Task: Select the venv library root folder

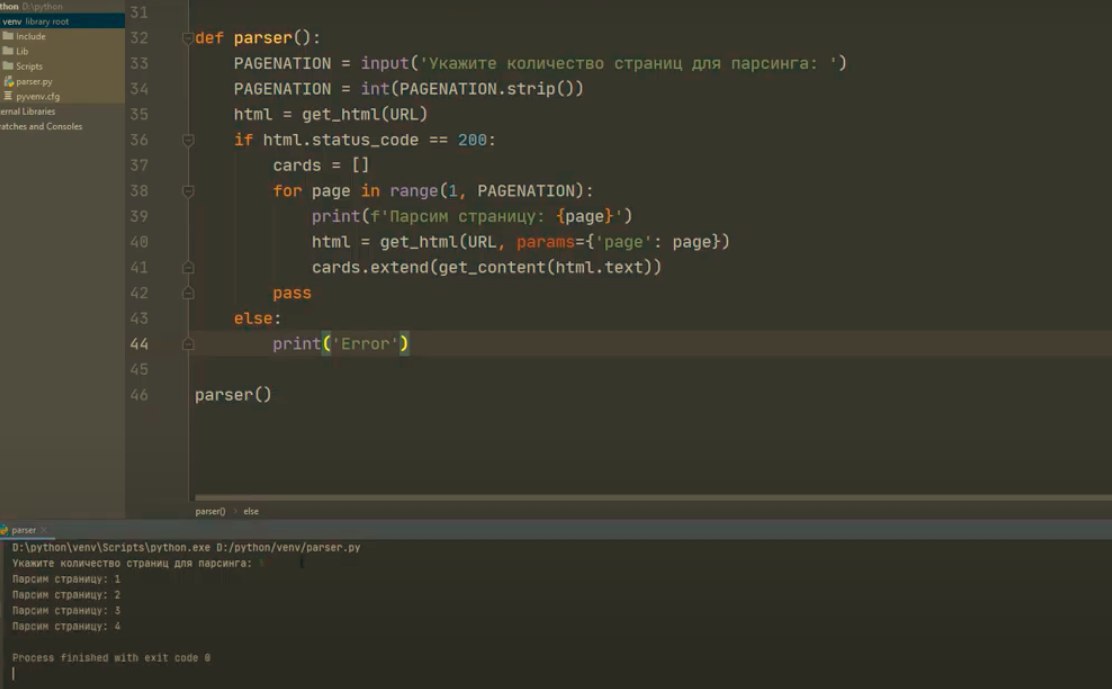Action: pos(62,21)
